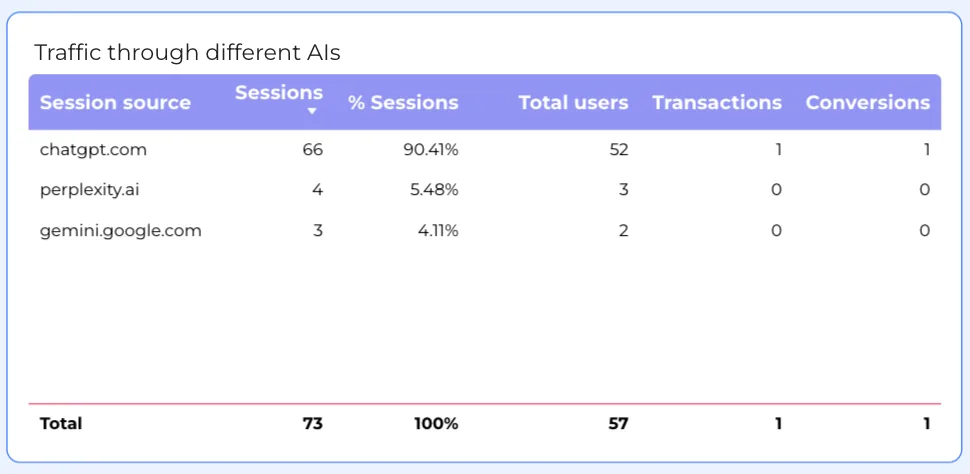Select the total sessions value 73
Screen dimensions: 970x474
[312, 423]
